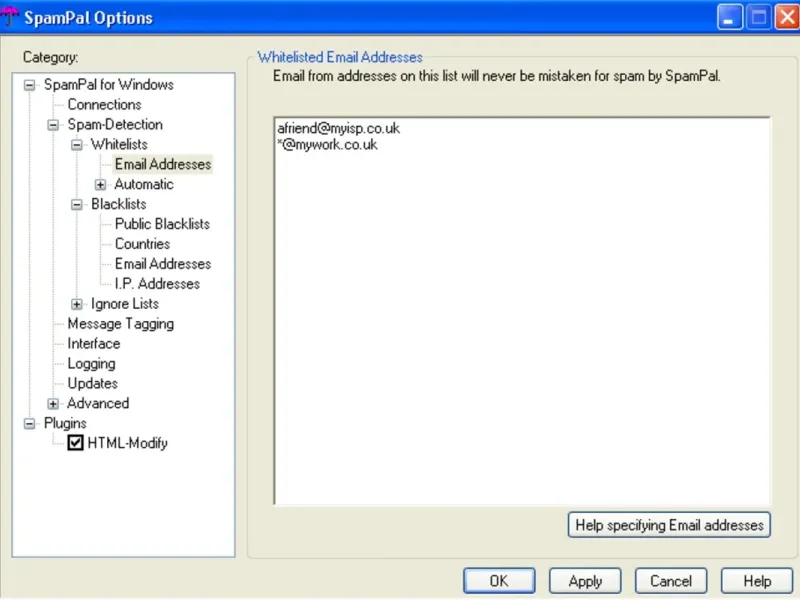The image size is (800, 600).
Task: Minimize the SpamPal Options window
Action: tap(730, 17)
